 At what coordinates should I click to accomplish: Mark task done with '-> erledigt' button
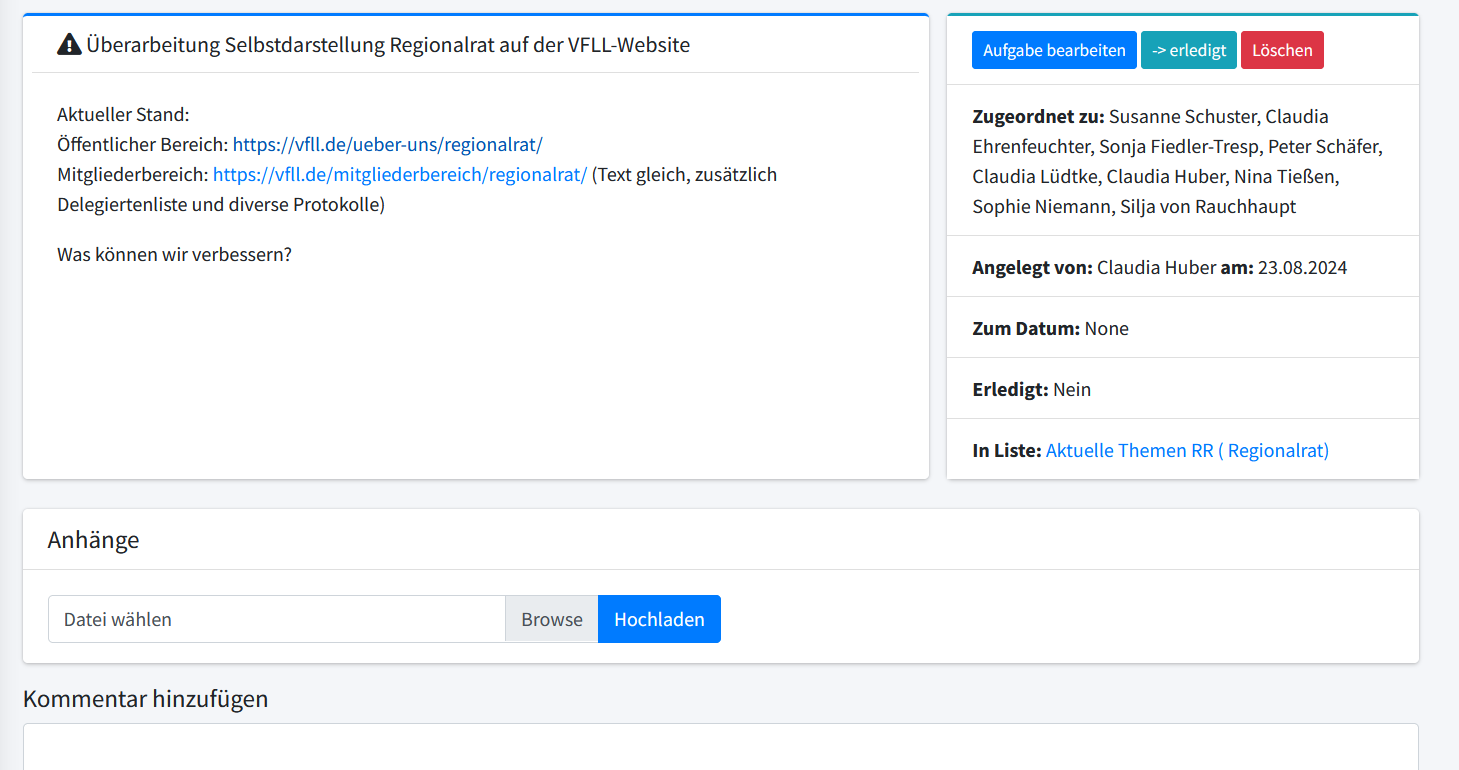coord(1188,50)
